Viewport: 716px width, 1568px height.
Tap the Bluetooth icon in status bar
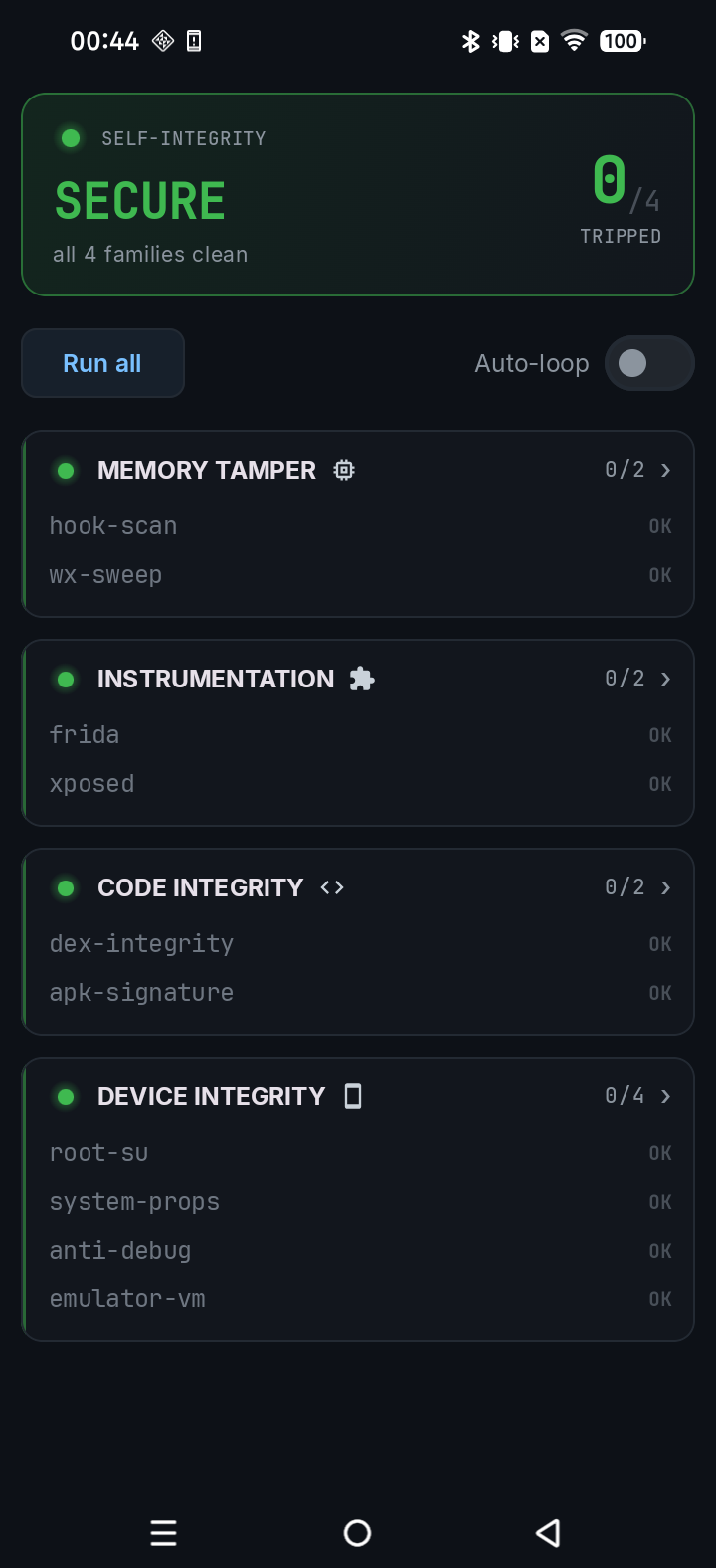[x=471, y=41]
